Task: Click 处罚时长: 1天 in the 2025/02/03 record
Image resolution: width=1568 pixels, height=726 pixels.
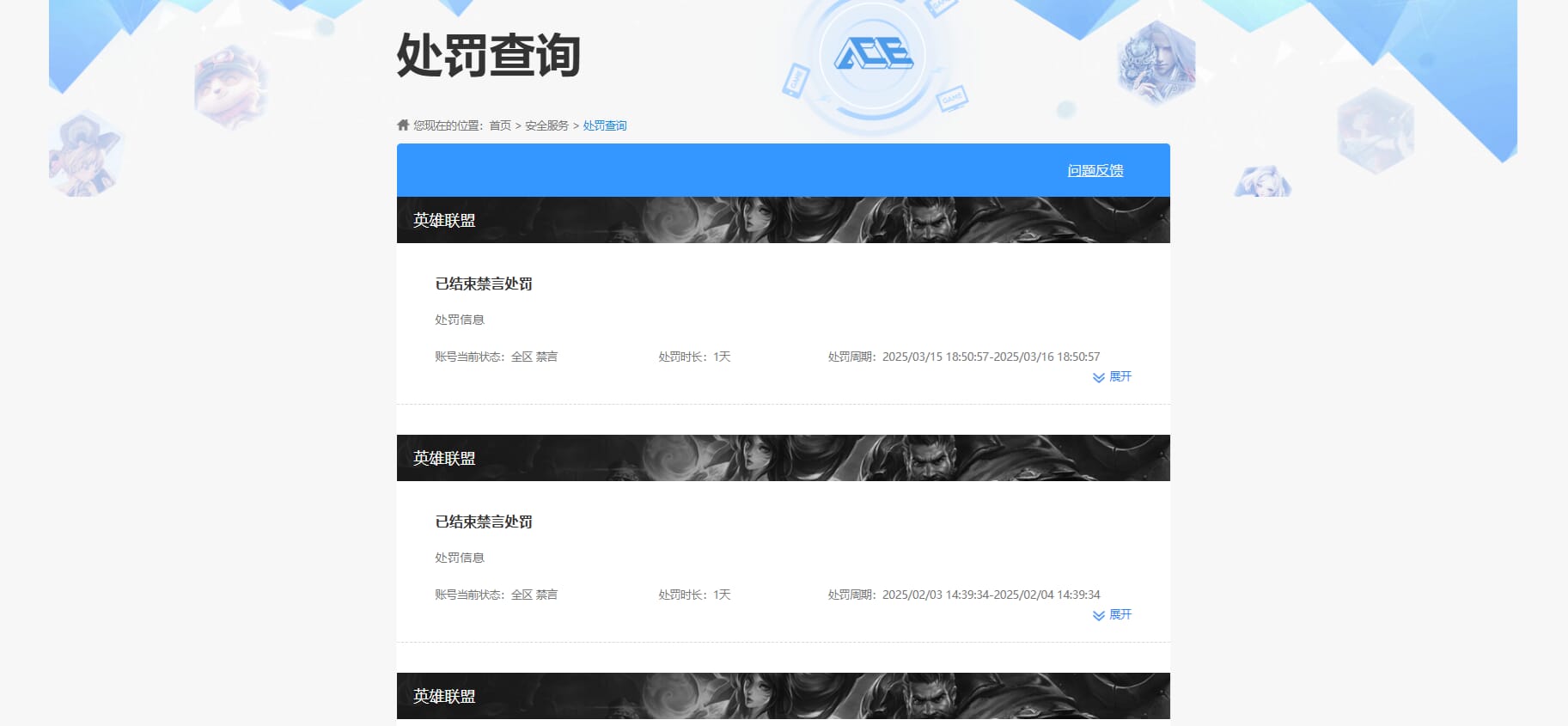Action: pyautogui.click(x=694, y=595)
